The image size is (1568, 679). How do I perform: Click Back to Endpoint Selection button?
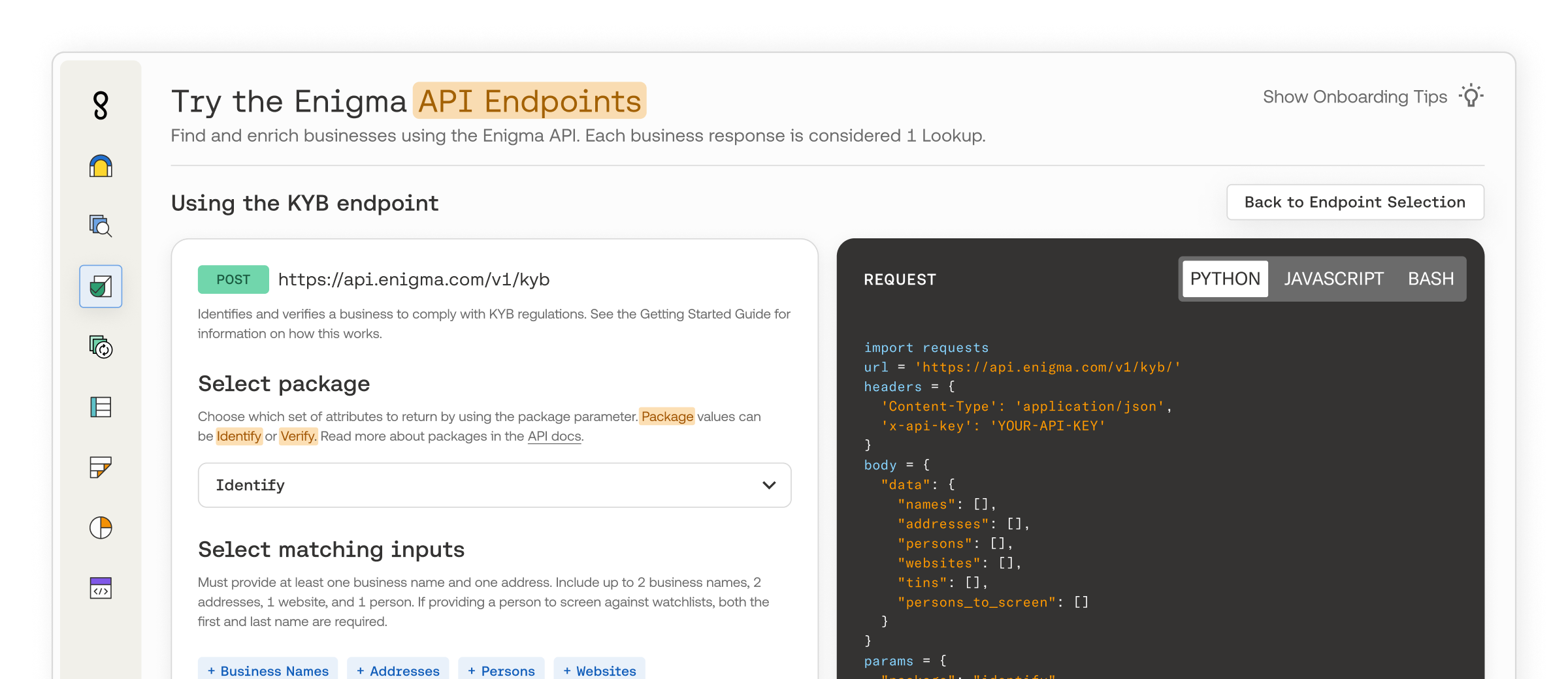pos(1355,202)
